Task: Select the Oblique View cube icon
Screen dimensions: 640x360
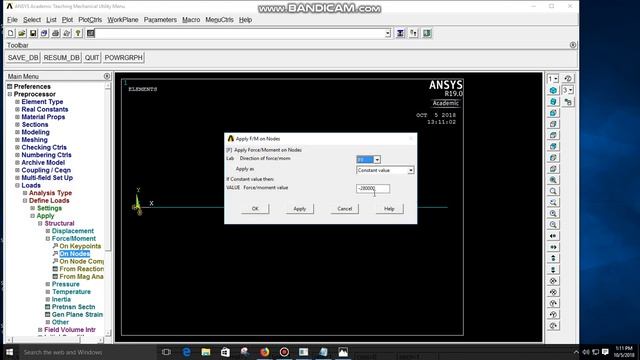Action: [x=553, y=101]
